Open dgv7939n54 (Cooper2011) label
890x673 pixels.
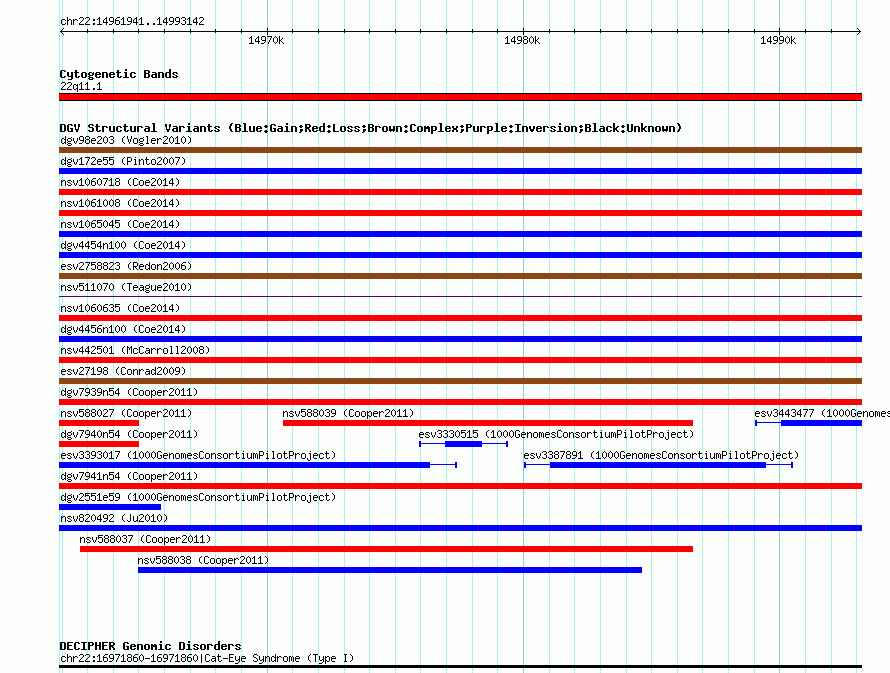(x=129, y=392)
